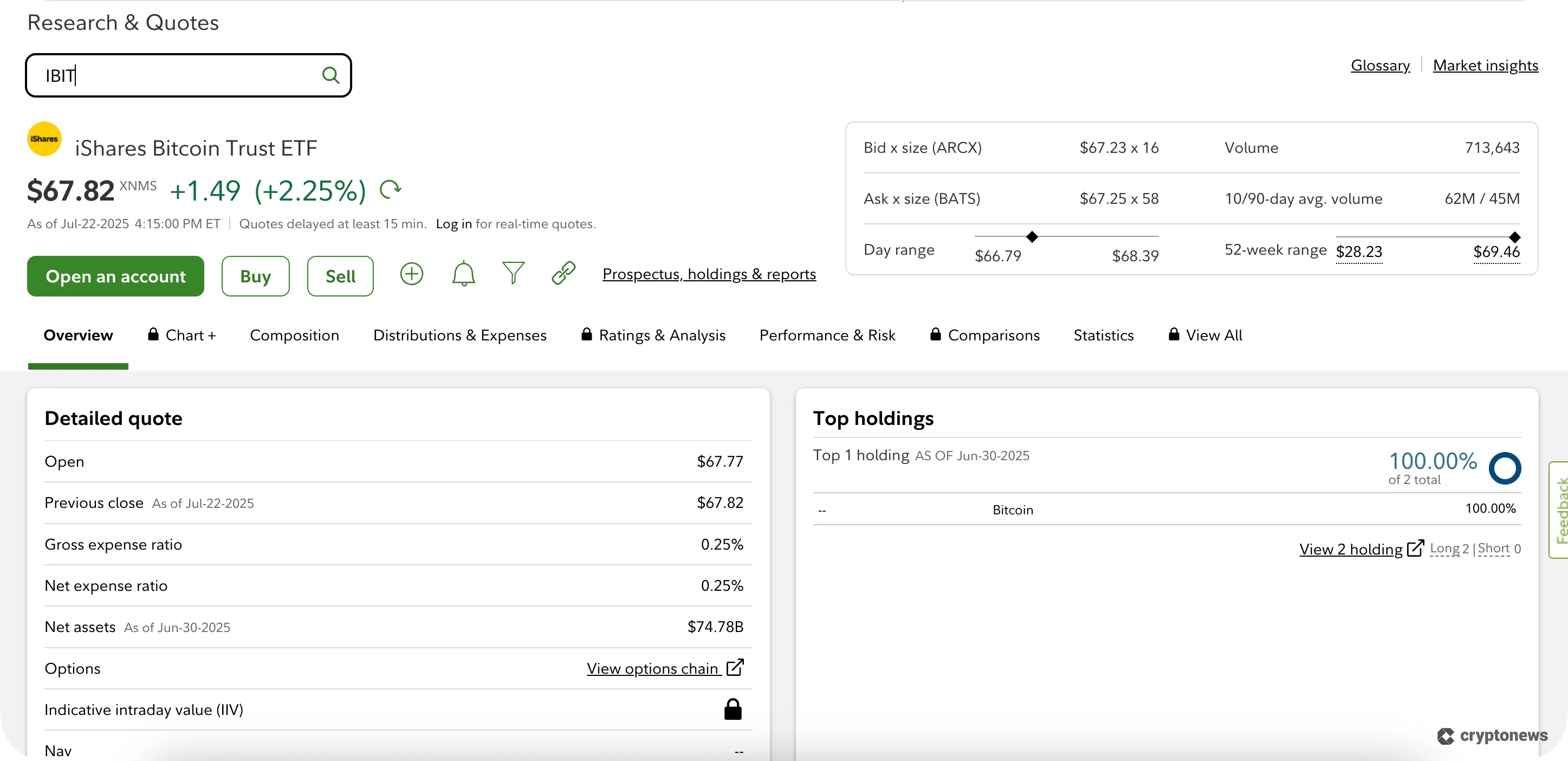Switch to the Statistics tab
The height and width of the screenshot is (761, 1568).
(x=1103, y=335)
